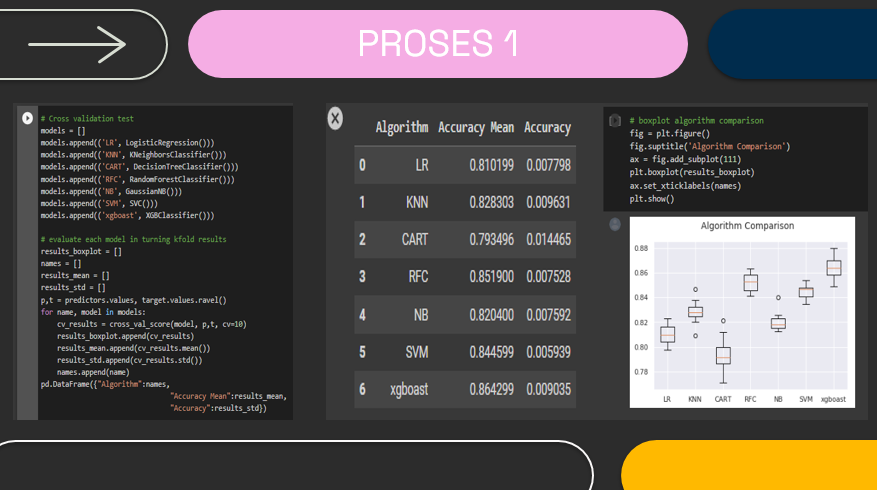Click the value 0.851900
The height and width of the screenshot is (490, 877).
pos(492,276)
